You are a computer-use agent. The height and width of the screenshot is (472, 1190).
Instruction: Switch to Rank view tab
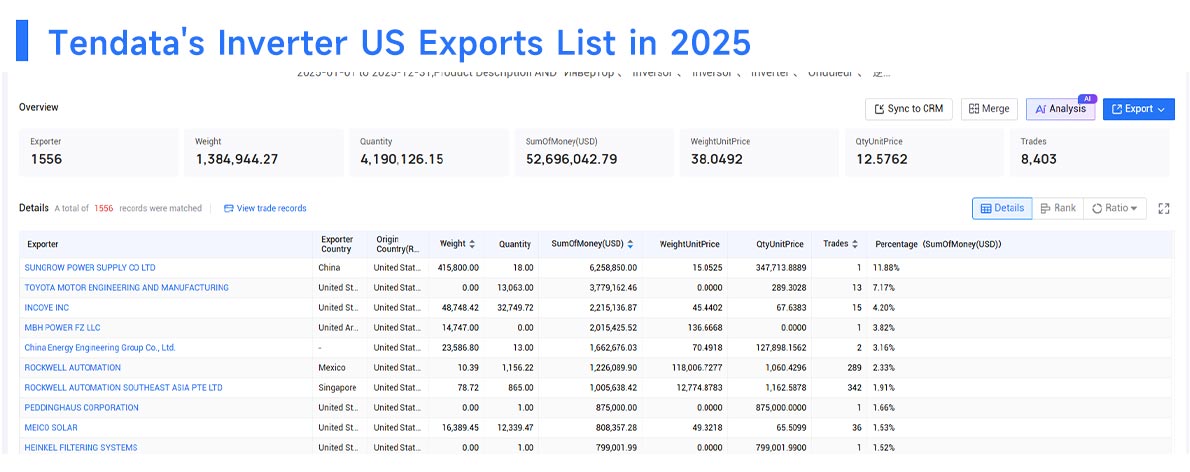[1058, 208]
